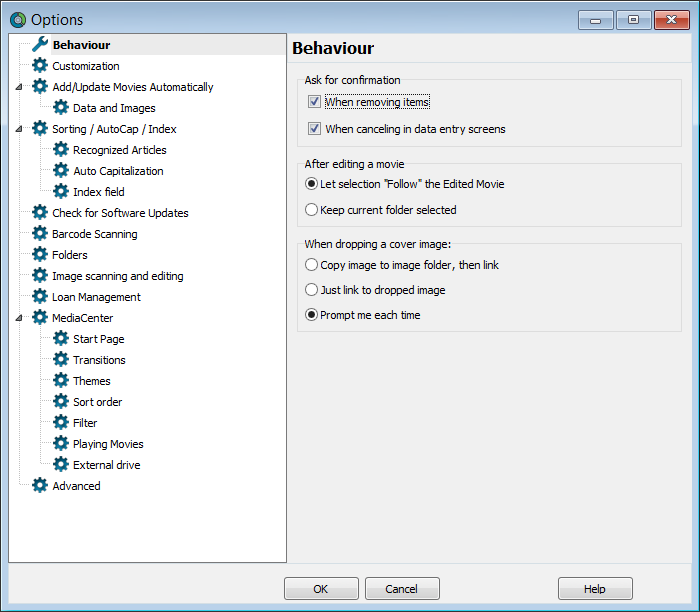Click the gear icon beside Start Page
The image size is (700, 612).
pos(61,338)
